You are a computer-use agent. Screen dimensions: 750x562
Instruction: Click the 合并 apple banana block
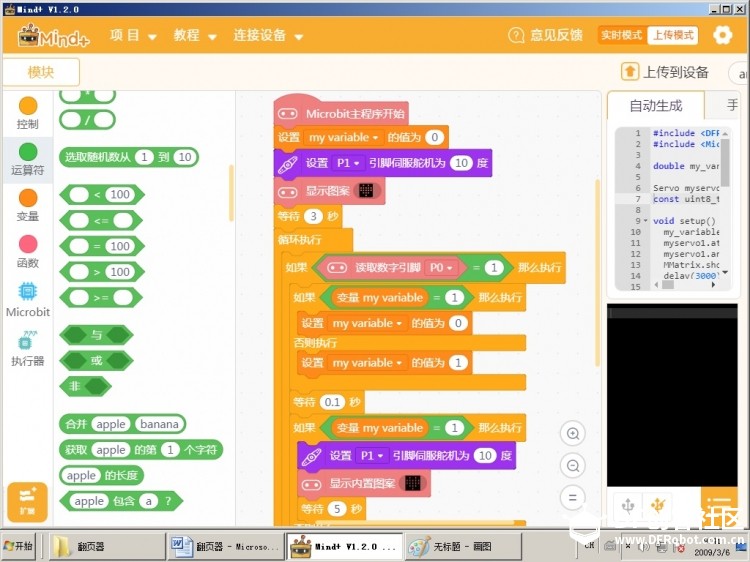point(122,424)
